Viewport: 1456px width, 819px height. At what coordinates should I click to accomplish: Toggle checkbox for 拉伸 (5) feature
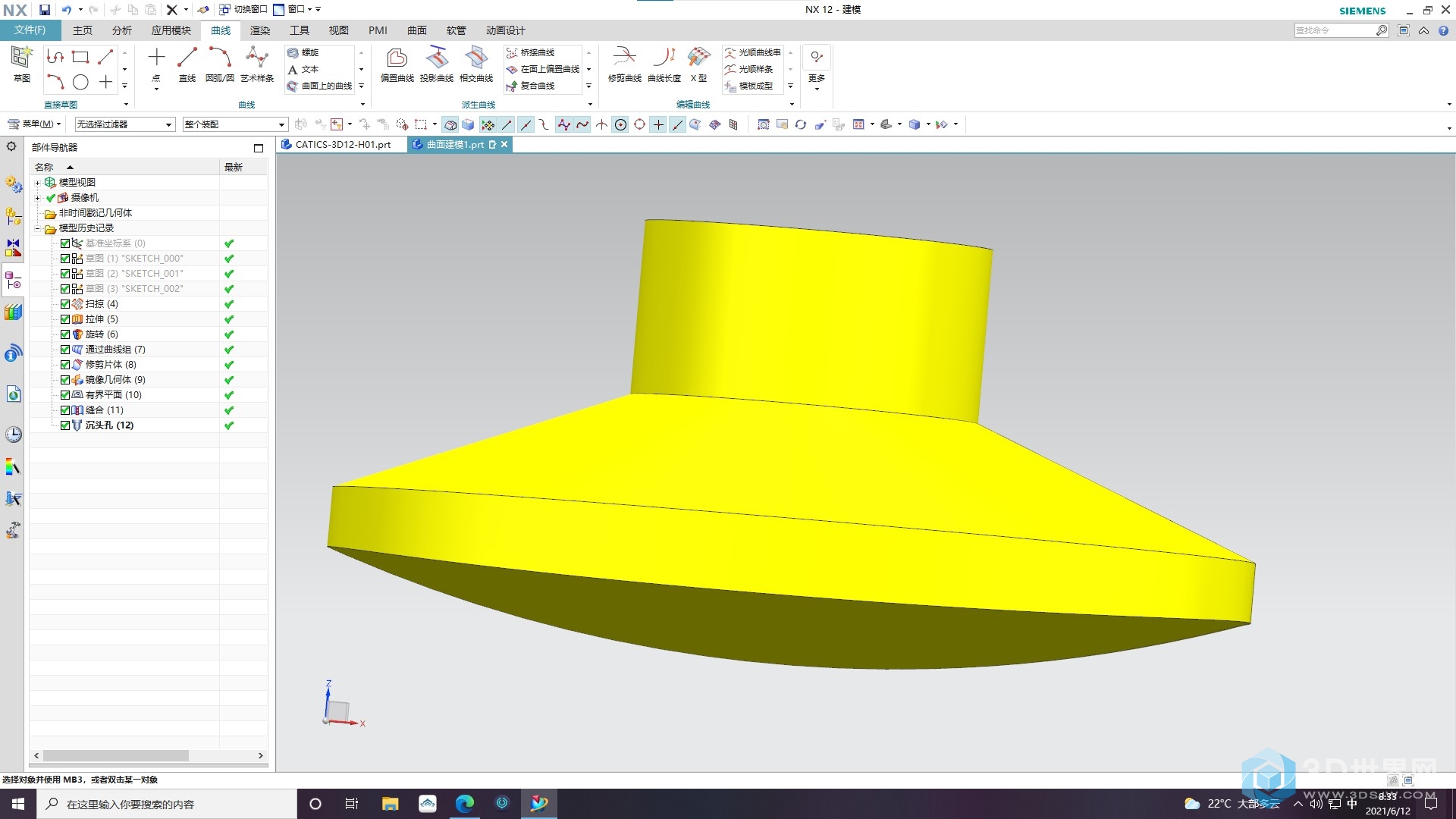65,319
